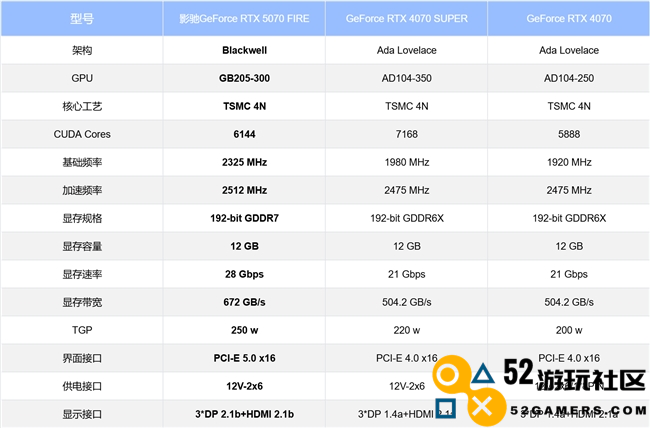650x428 pixels.
Task: Select the "PCI-E 5.0 x16" cell
Action: (244, 358)
